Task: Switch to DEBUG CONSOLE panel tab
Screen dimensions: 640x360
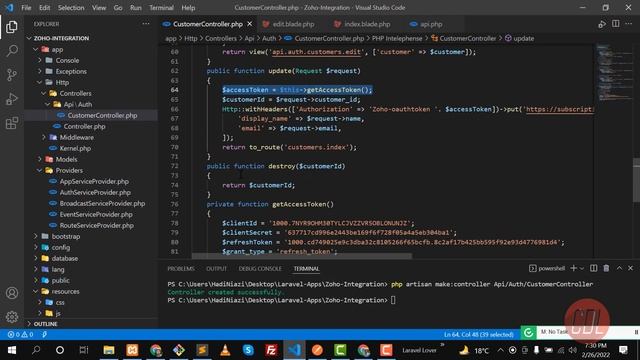Action: (260, 269)
